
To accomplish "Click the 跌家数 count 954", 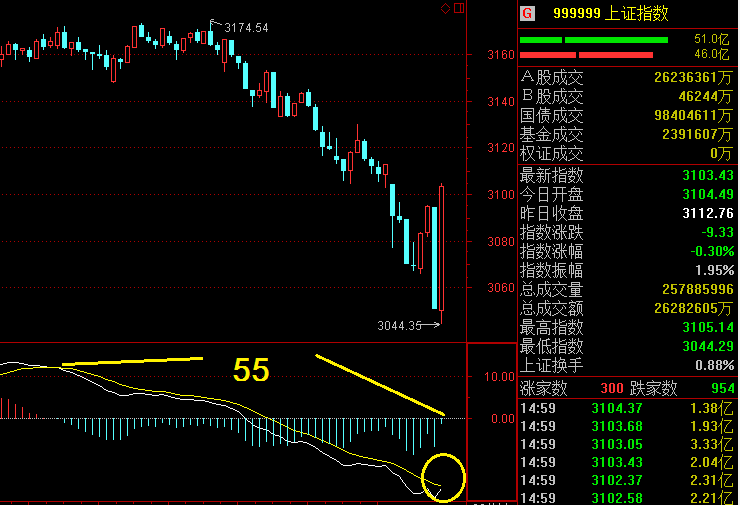I will coord(723,388).
